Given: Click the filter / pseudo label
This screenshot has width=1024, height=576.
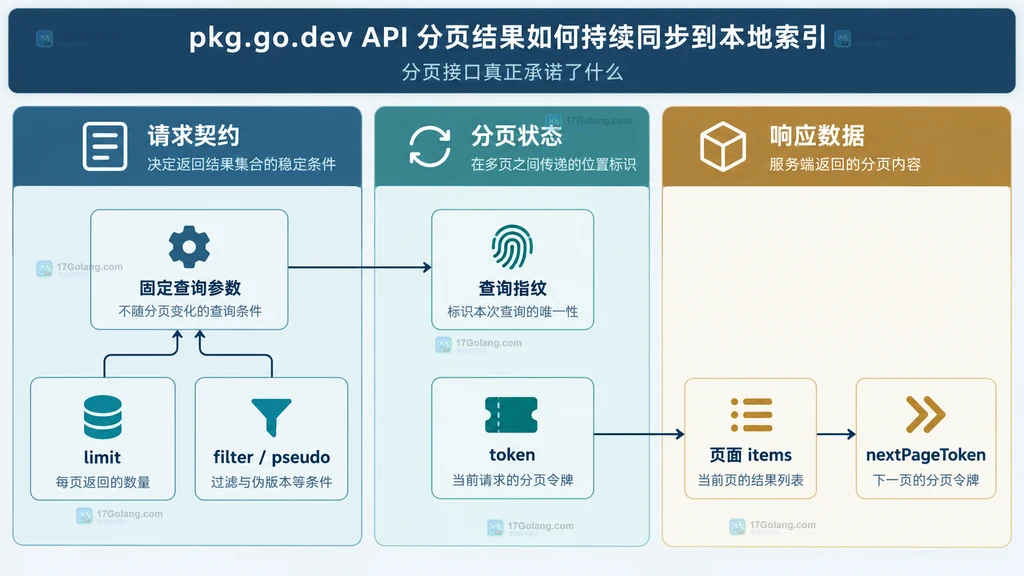Looking at the screenshot, I should [x=271, y=457].
